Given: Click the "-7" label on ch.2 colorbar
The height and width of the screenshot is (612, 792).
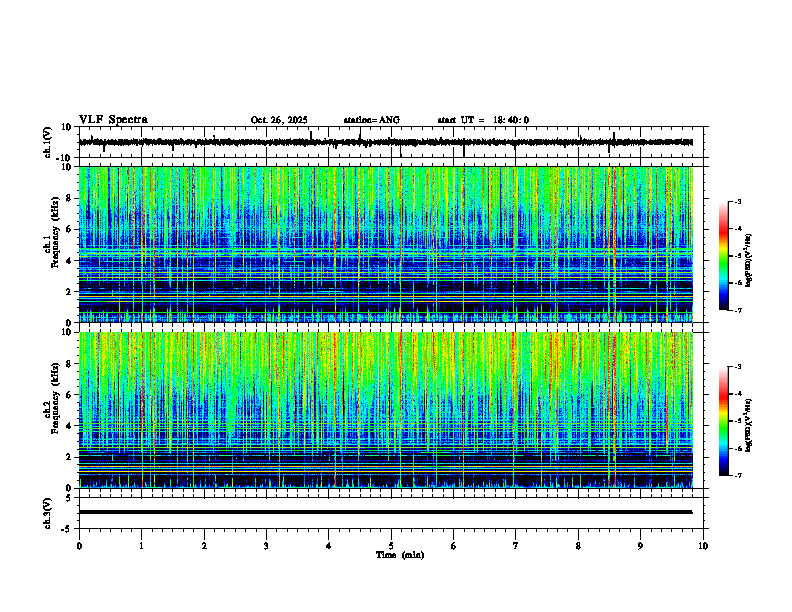Looking at the screenshot, I should click(737, 476).
